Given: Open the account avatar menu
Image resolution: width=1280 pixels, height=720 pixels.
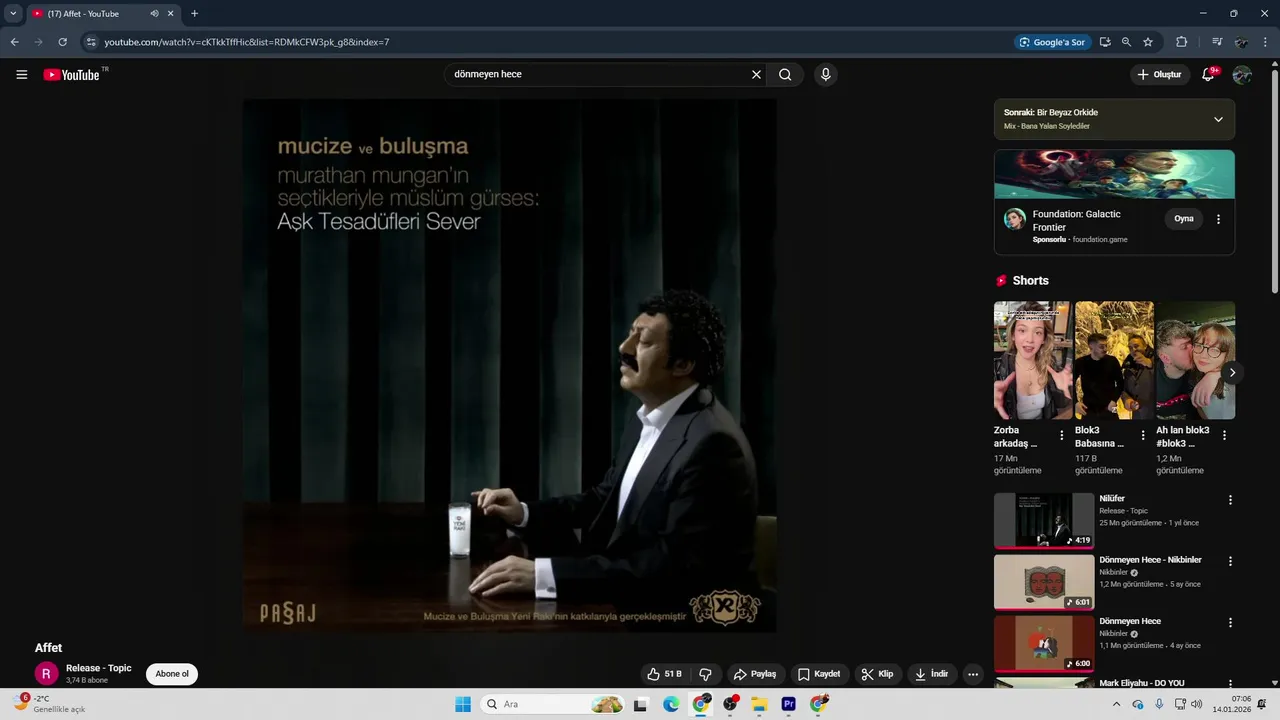Looking at the screenshot, I should [x=1242, y=75].
